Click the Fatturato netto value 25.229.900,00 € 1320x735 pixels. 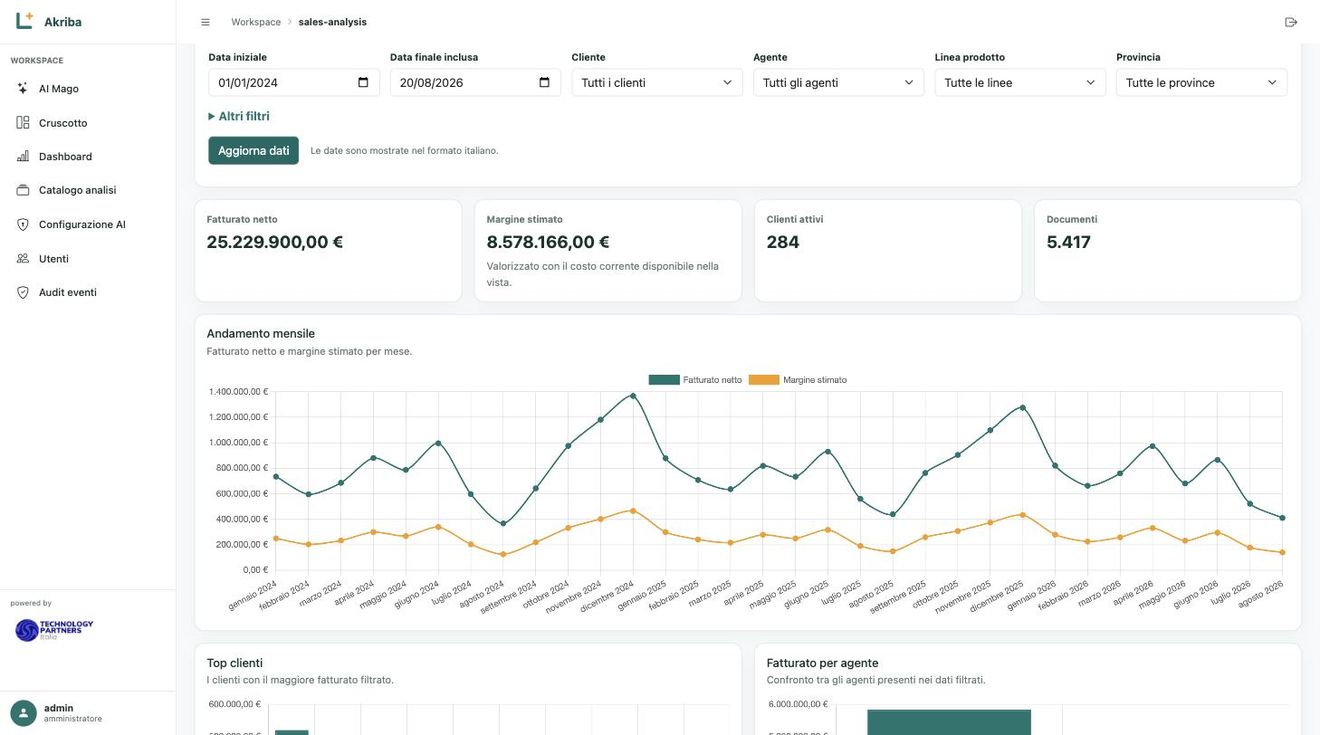pyautogui.click(x=275, y=242)
